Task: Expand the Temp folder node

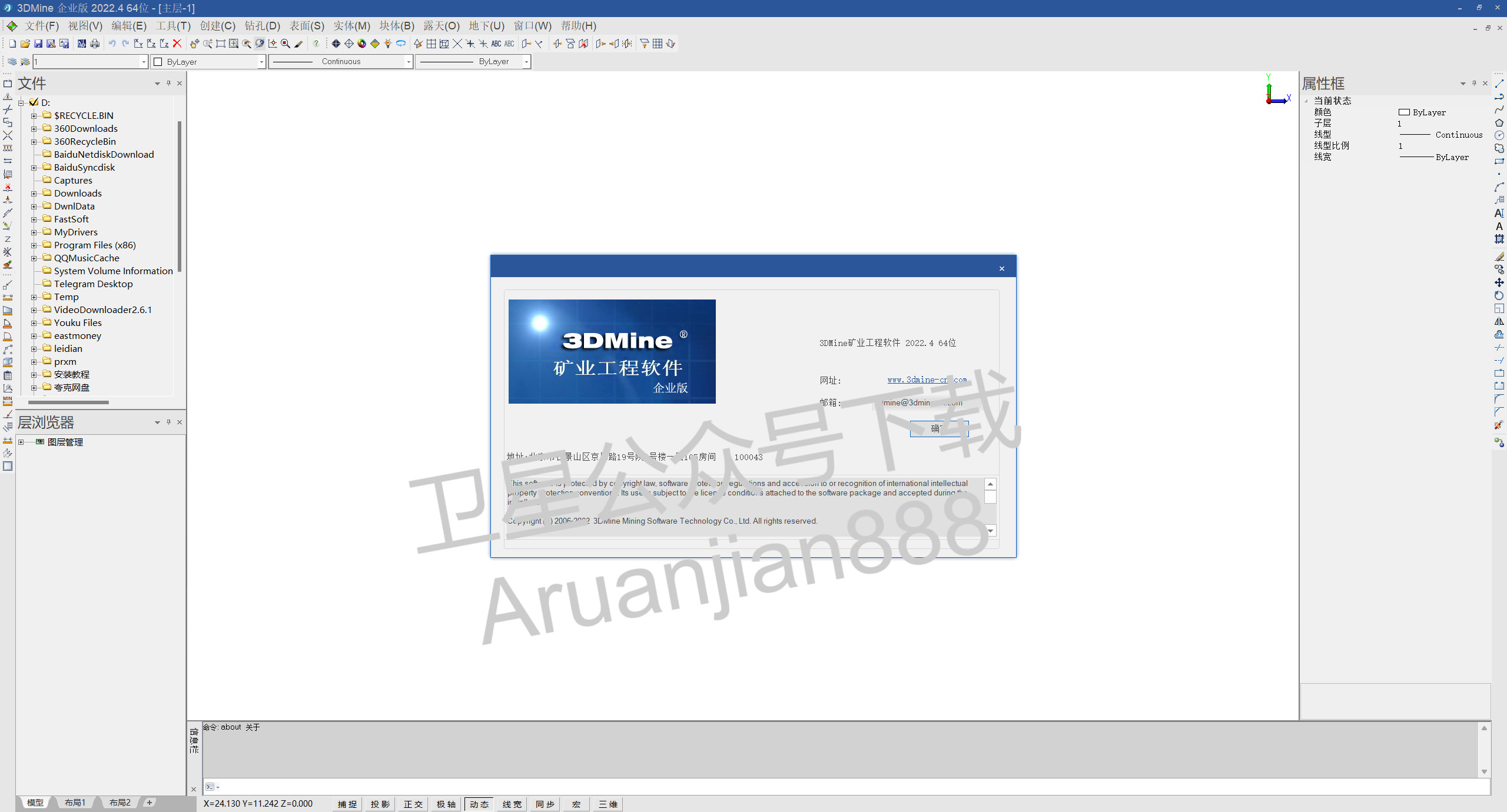Action: point(34,297)
